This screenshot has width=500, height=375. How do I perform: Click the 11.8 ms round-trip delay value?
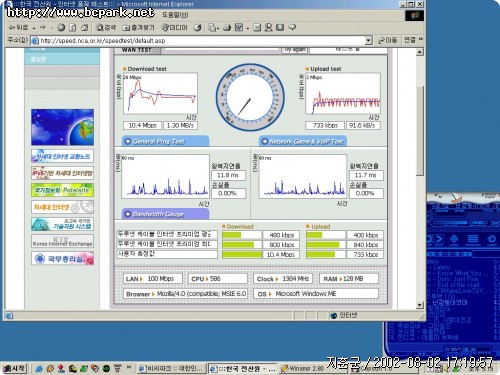click(228, 175)
